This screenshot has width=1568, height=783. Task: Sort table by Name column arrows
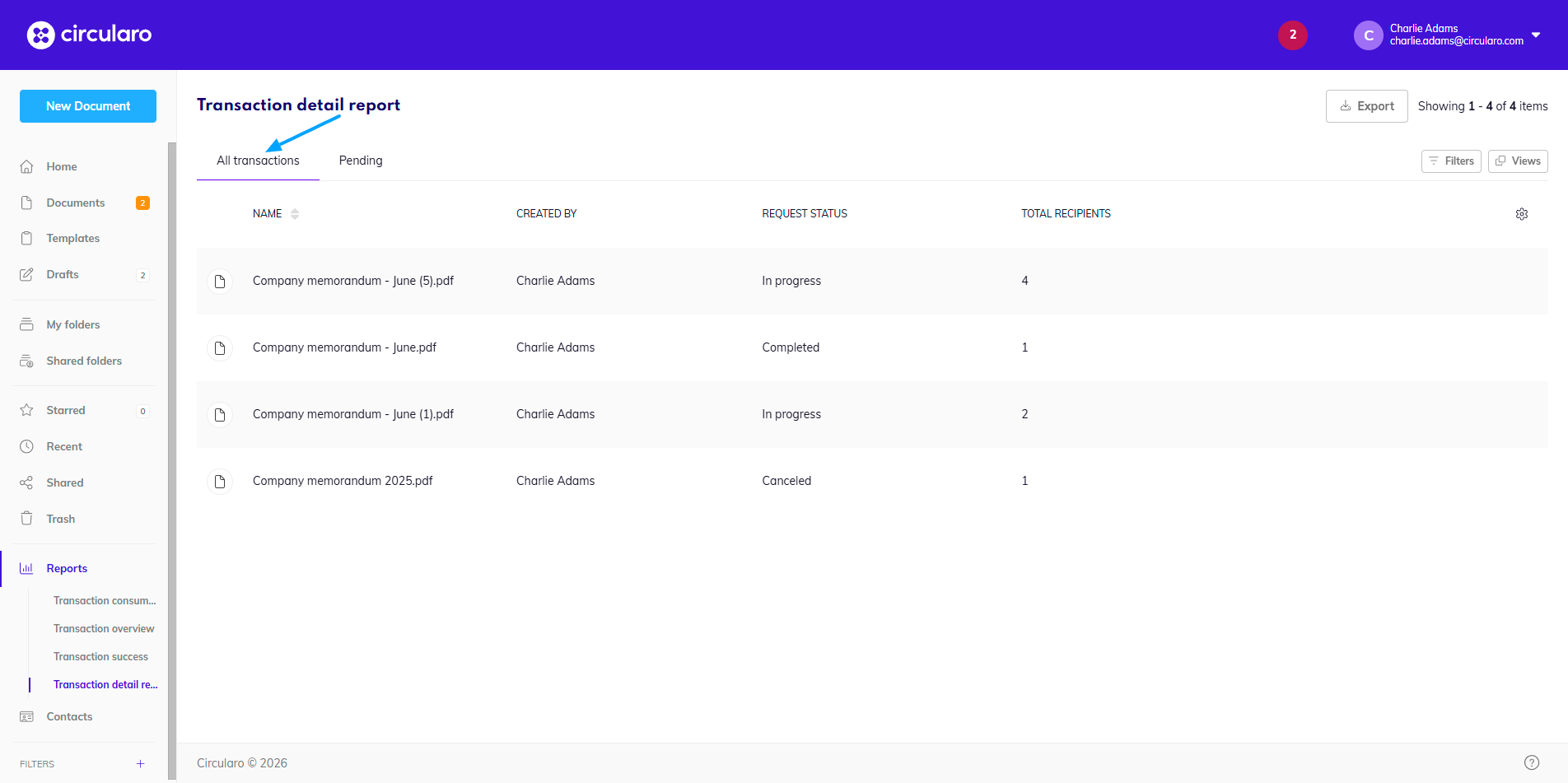click(x=295, y=214)
